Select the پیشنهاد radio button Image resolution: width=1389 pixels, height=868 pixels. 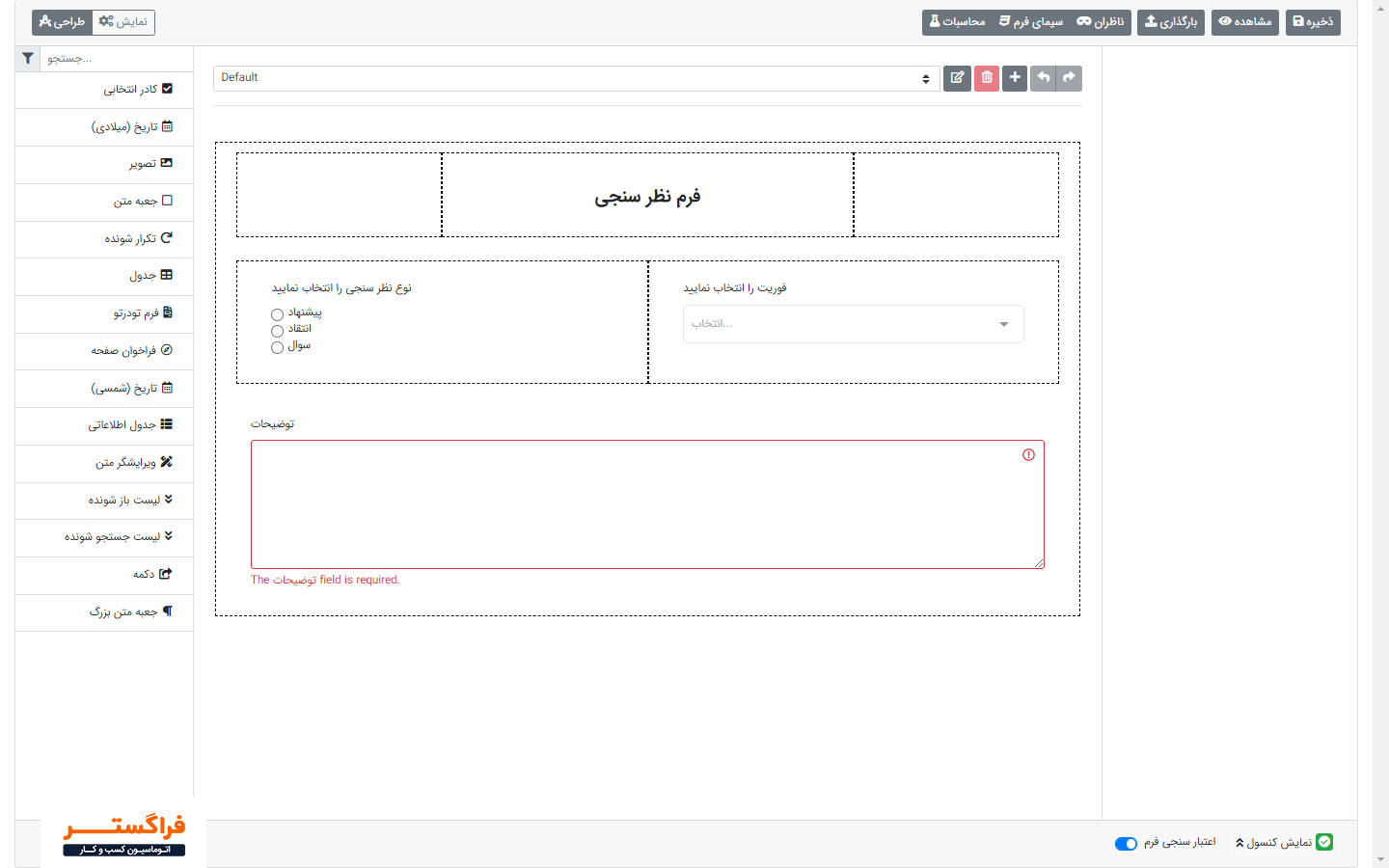(x=278, y=314)
